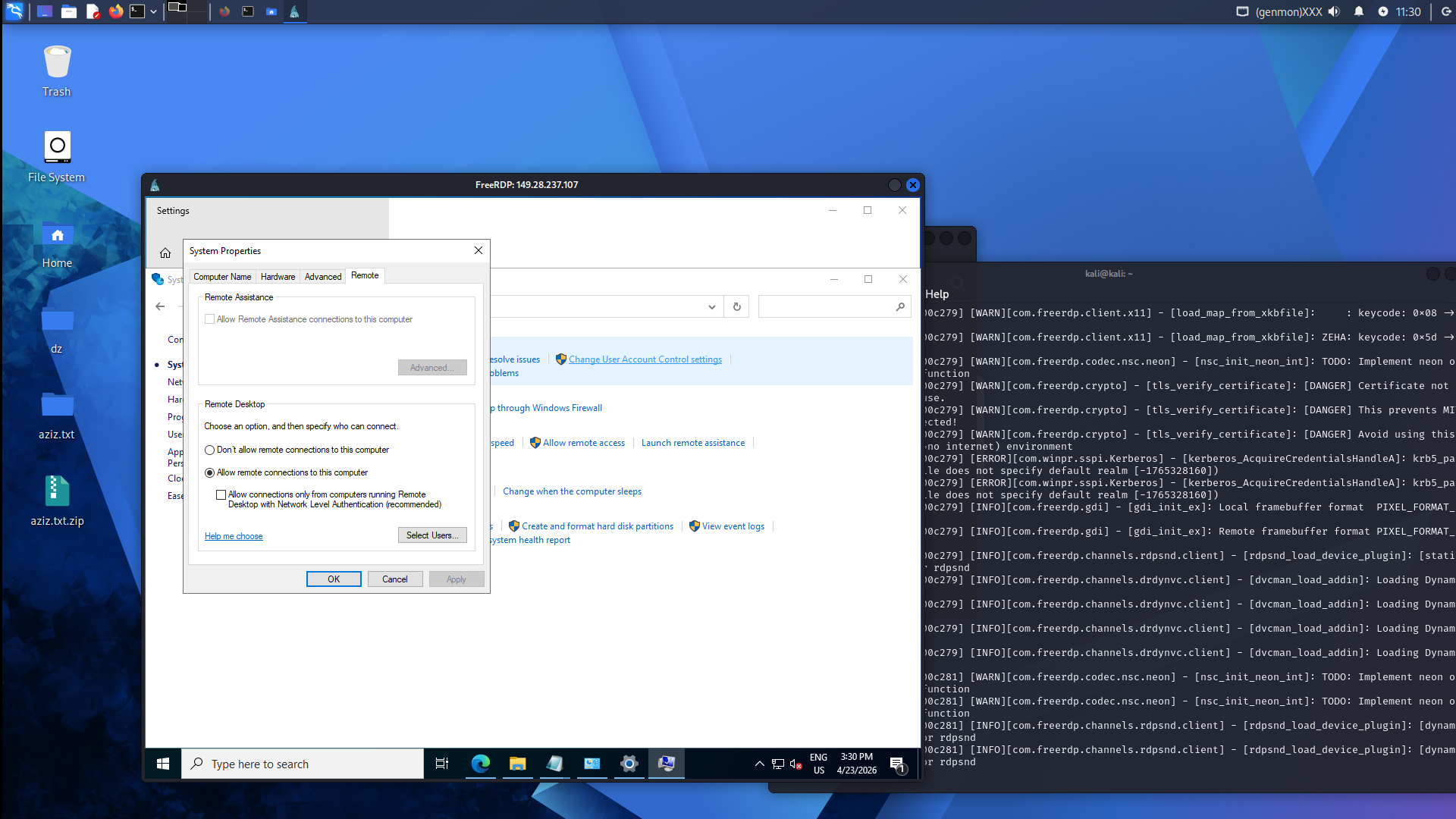Switch to the Hardware tab
The image size is (1456, 819).
278,277
